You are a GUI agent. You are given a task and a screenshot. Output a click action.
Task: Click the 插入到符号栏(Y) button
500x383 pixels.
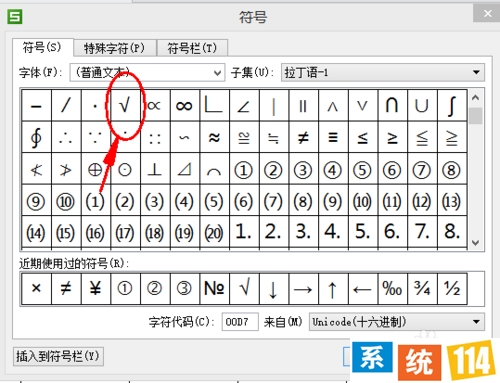pos(58,356)
